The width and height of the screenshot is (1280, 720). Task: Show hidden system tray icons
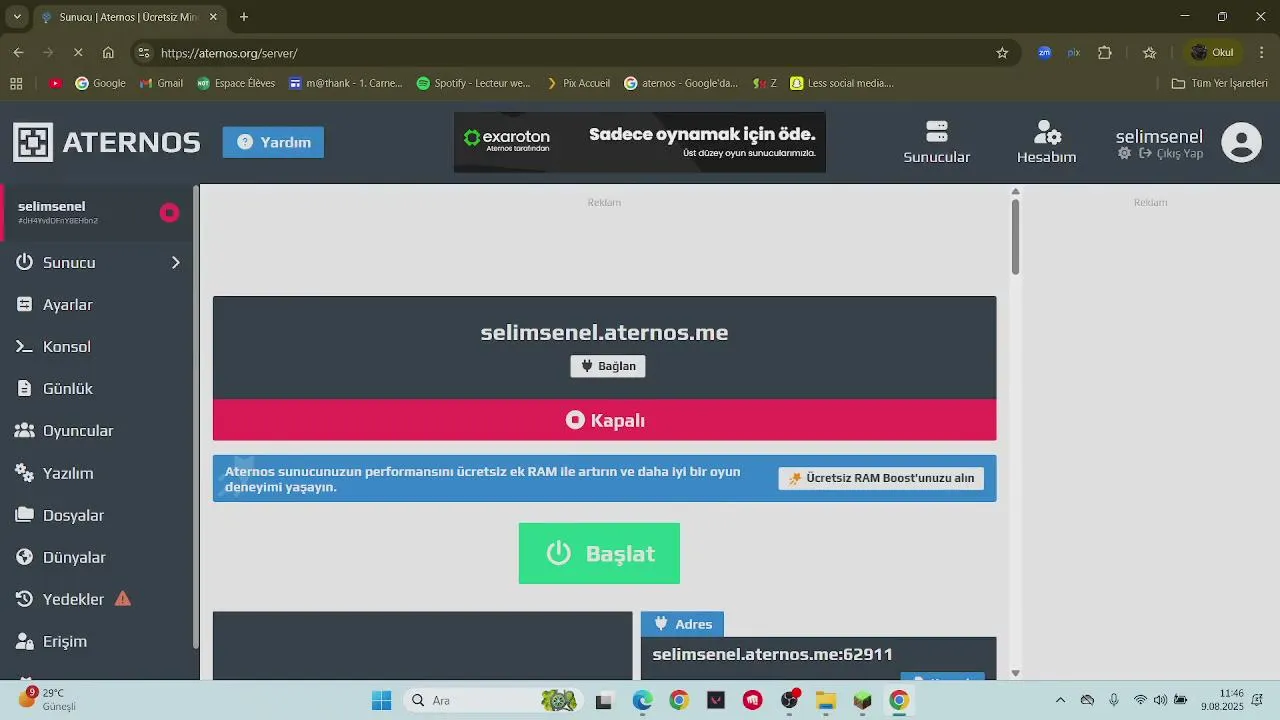(x=1060, y=700)
